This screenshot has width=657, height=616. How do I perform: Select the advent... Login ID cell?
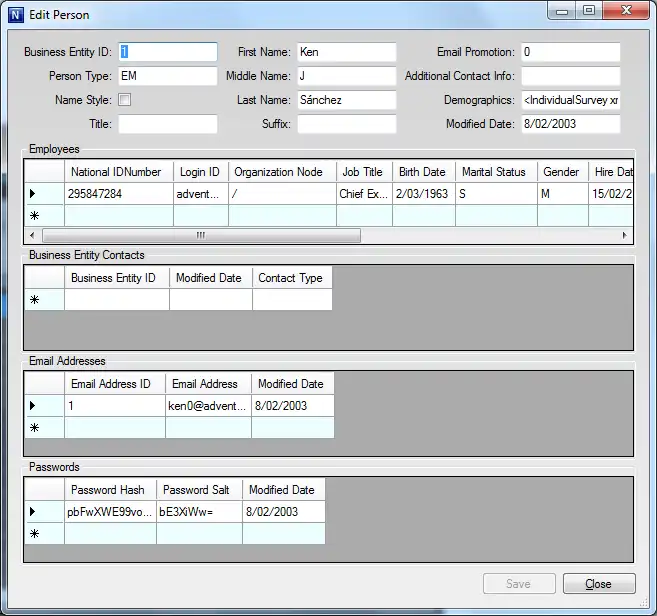201,194
